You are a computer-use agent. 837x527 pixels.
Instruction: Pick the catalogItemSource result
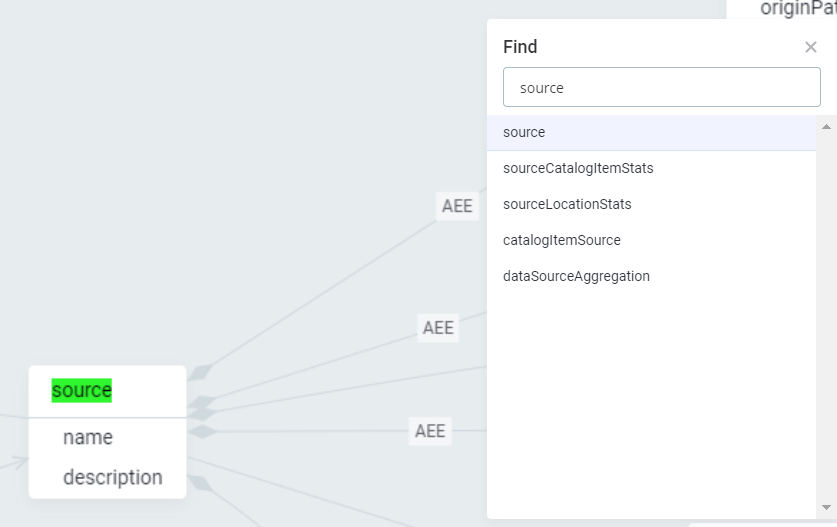tap(561, 240)
